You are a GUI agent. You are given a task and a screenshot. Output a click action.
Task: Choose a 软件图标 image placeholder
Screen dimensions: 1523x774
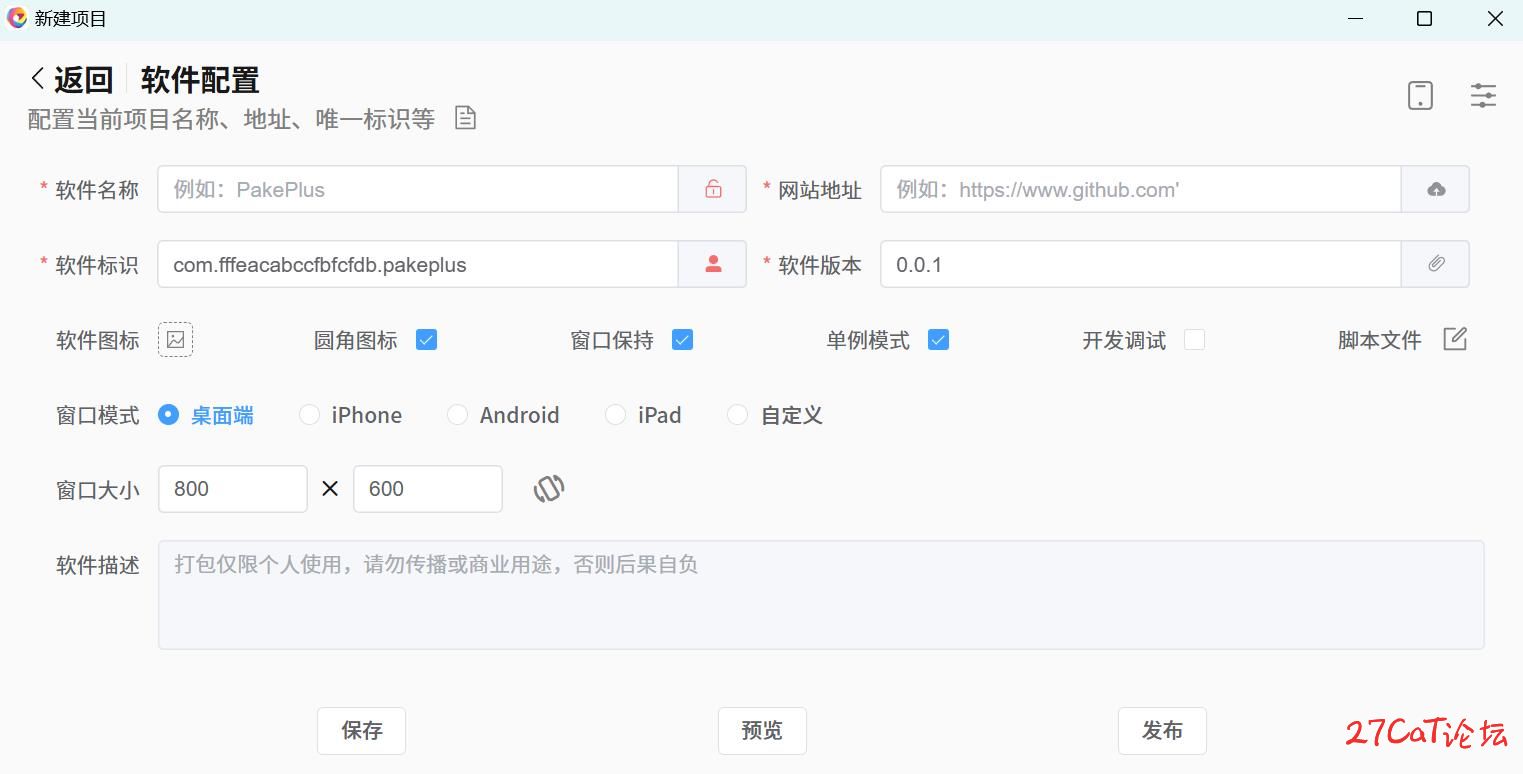coord(175,340)
